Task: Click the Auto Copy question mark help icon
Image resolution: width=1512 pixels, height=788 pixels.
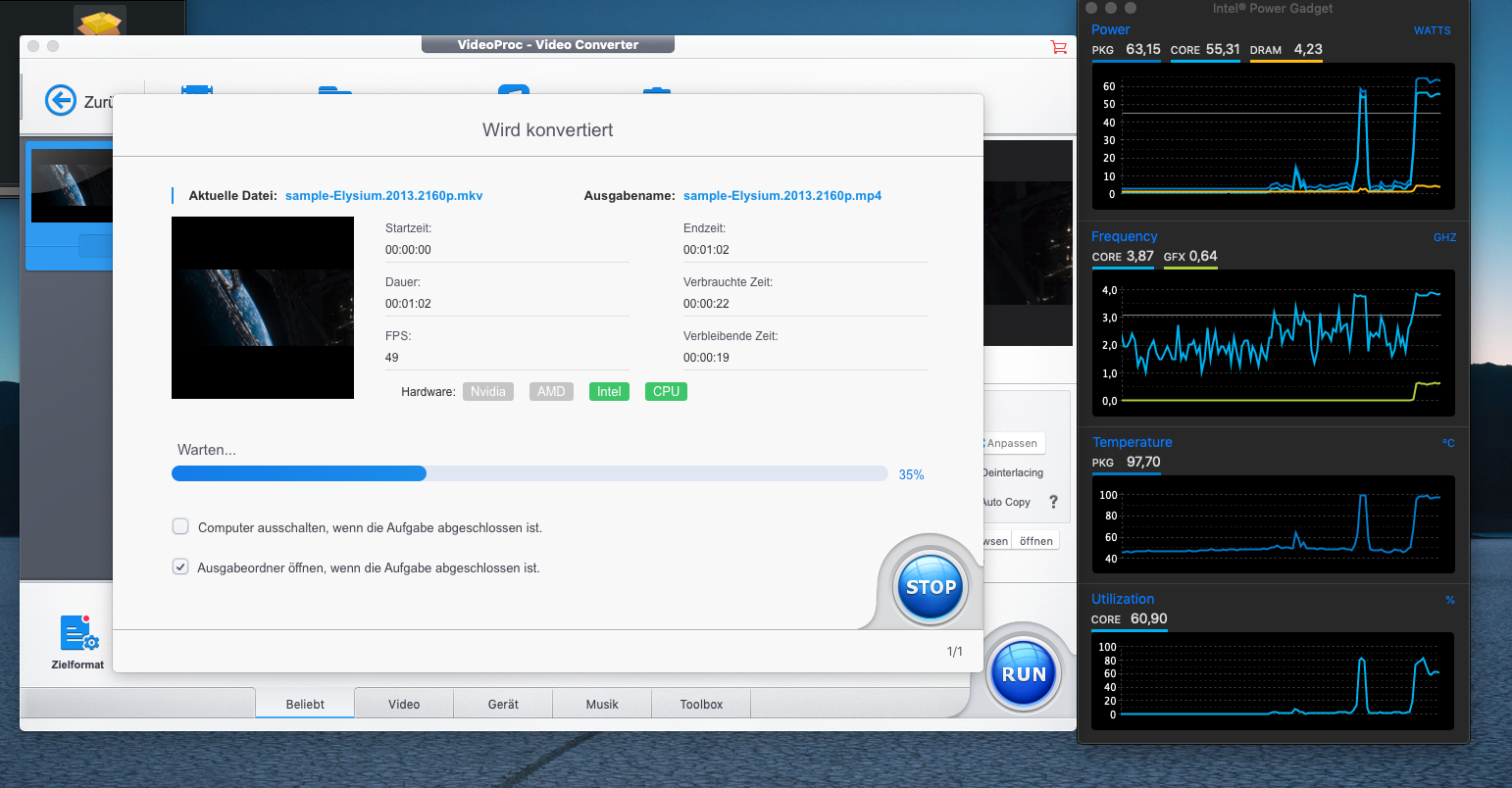Action: pyautogui.click(x=1053, y=502)
